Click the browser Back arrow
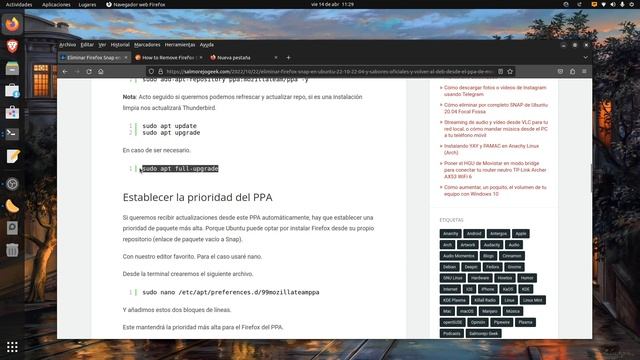 point(65,71)
